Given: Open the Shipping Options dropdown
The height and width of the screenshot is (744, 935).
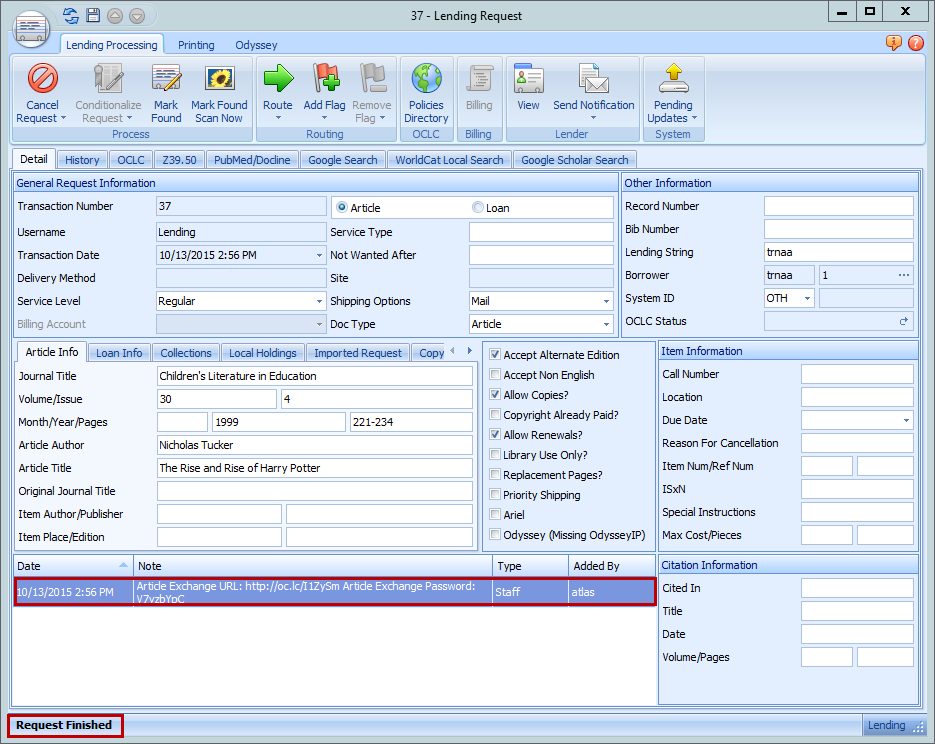Looking at the screenshot, I should coord(606,301).
